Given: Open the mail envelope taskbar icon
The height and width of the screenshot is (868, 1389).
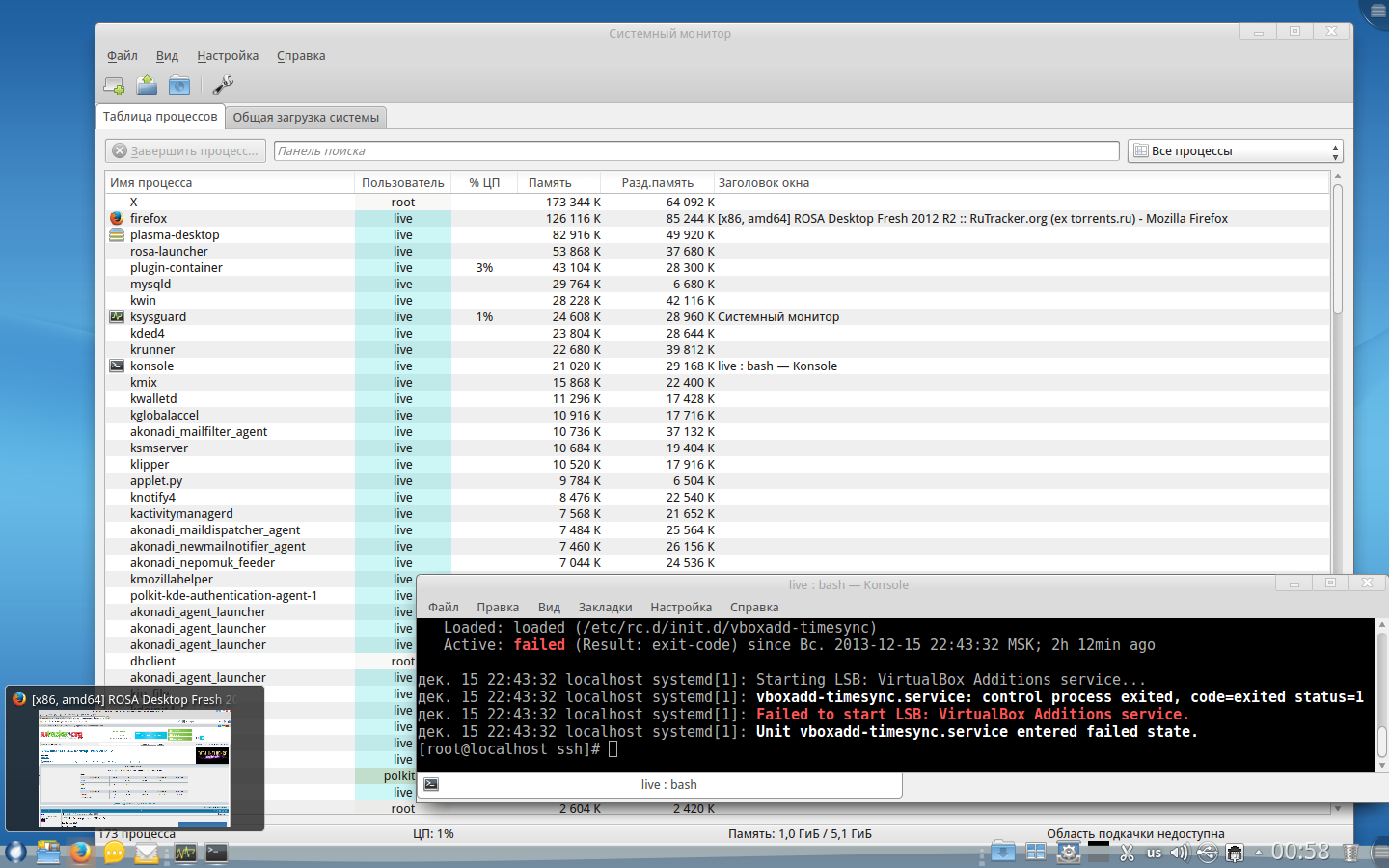Looking at the screenshot, I should click(147, 853).
